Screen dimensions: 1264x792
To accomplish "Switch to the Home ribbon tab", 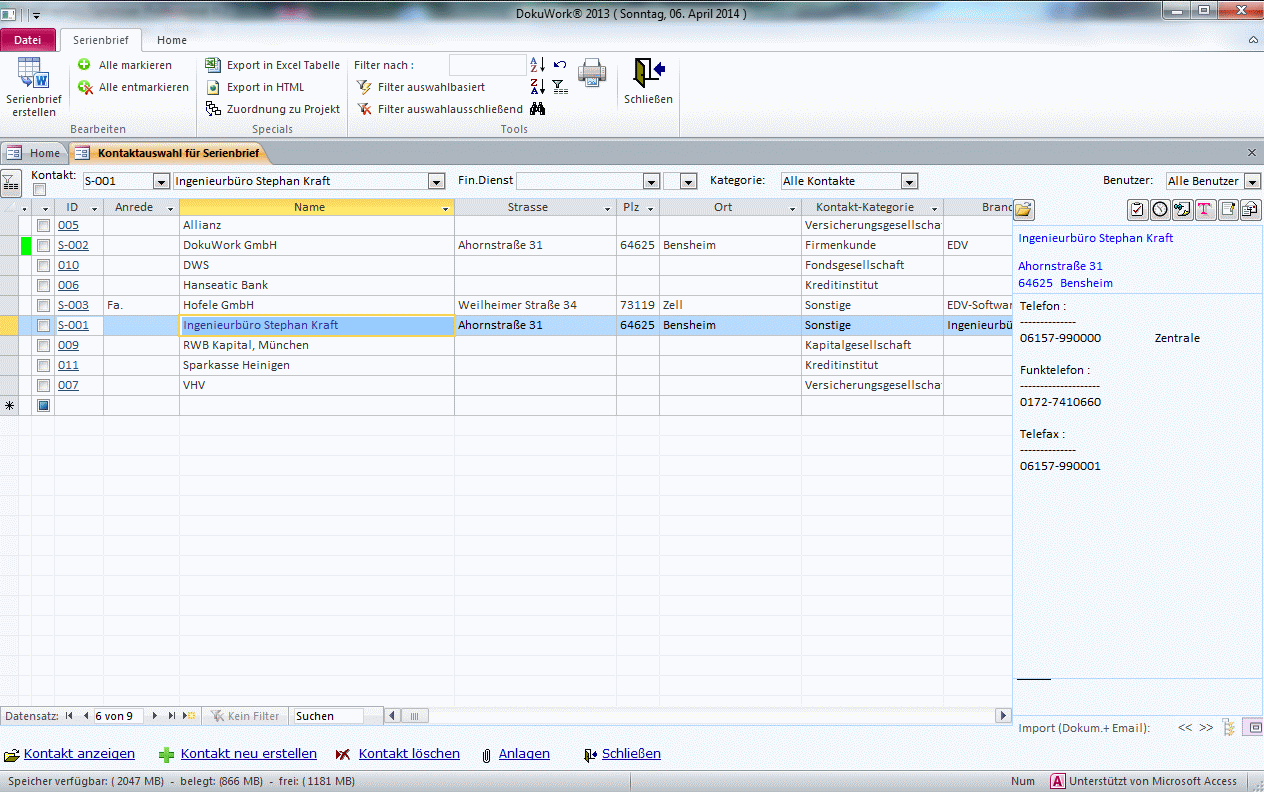I will pyautogui.click(x=171, y=40).
